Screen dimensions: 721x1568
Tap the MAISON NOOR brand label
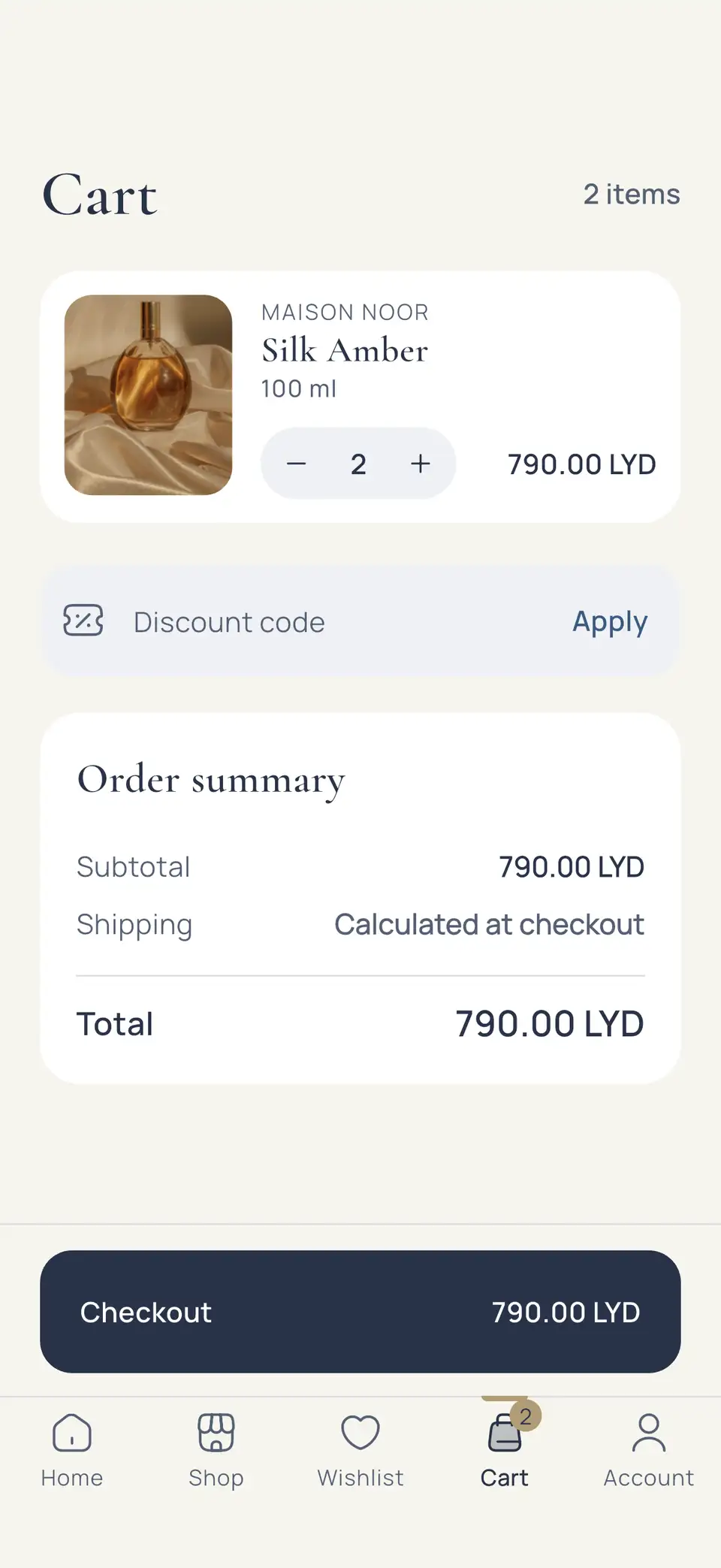pyautogui.click(x=345, y=312)
